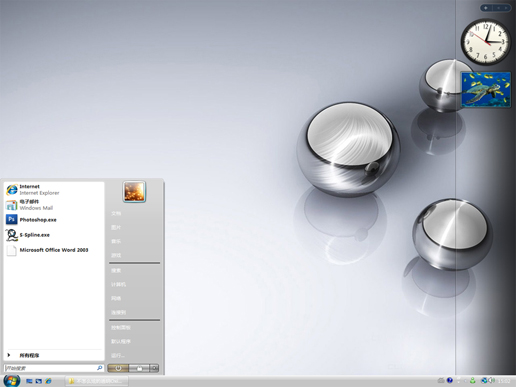Click the sea turtle slideshow gadget
This screenshot has height=387, width=516.
(486, 90)
